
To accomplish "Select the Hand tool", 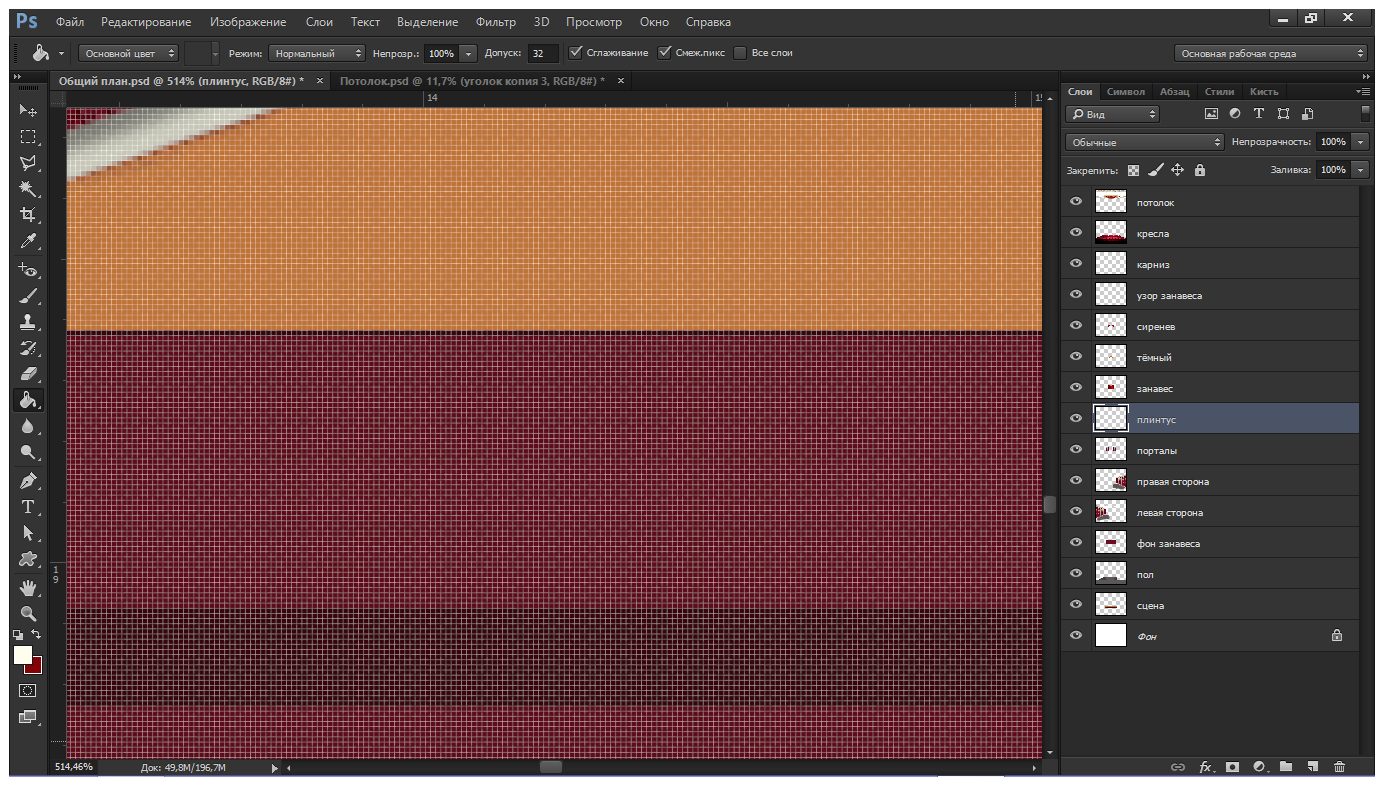I will (x=28, y=586).
